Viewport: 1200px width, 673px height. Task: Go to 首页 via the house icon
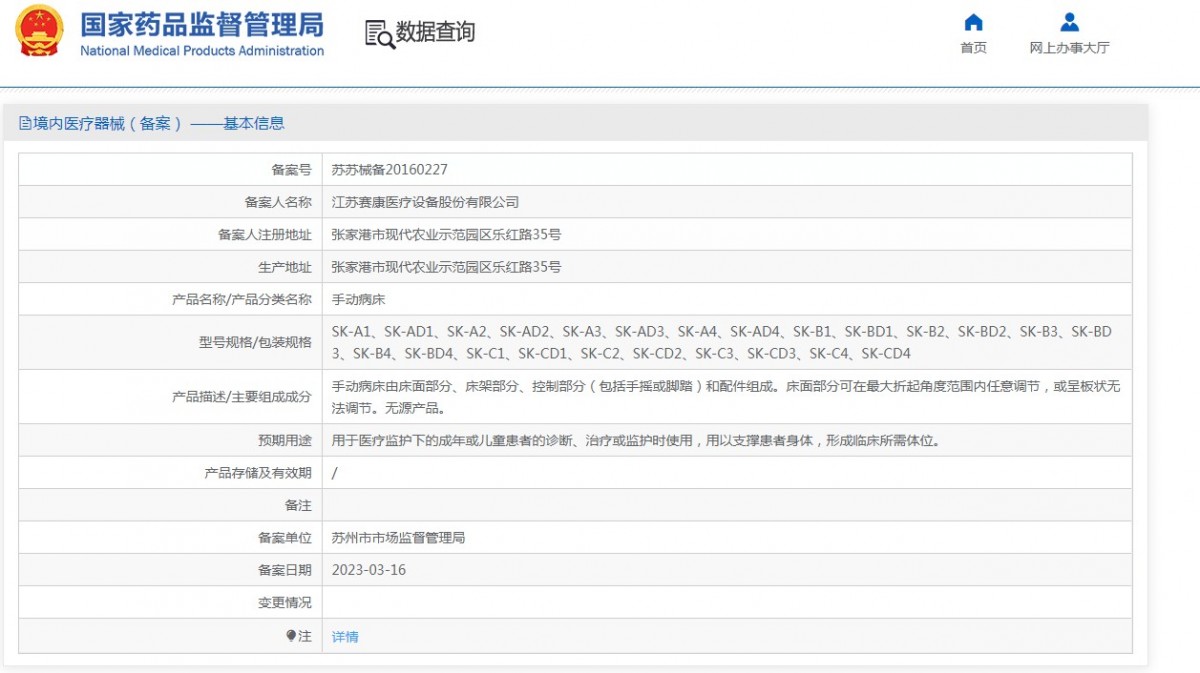click(x=973, y=23)
